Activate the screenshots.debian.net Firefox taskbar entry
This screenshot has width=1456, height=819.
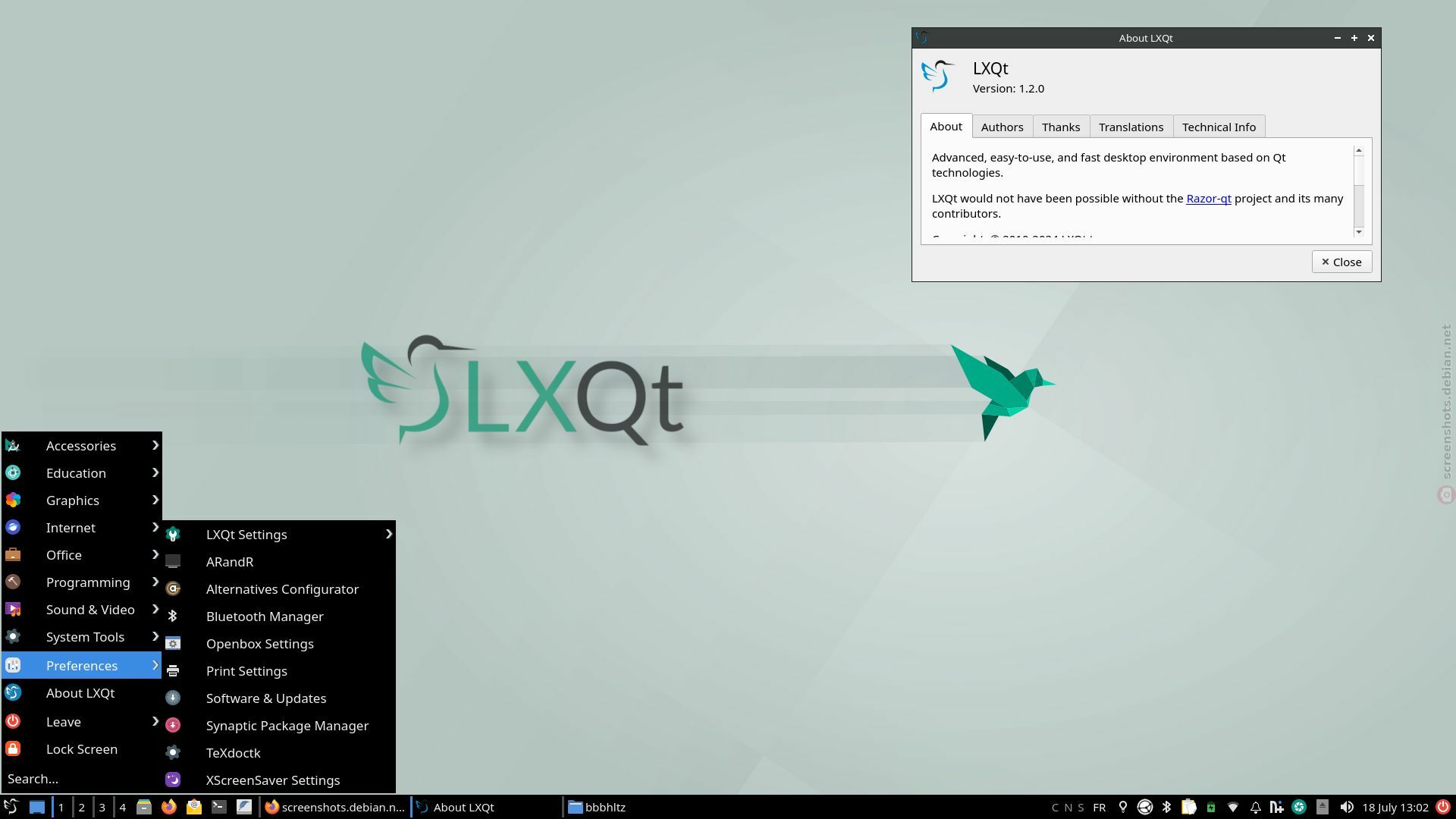click(x=334, y=807)
